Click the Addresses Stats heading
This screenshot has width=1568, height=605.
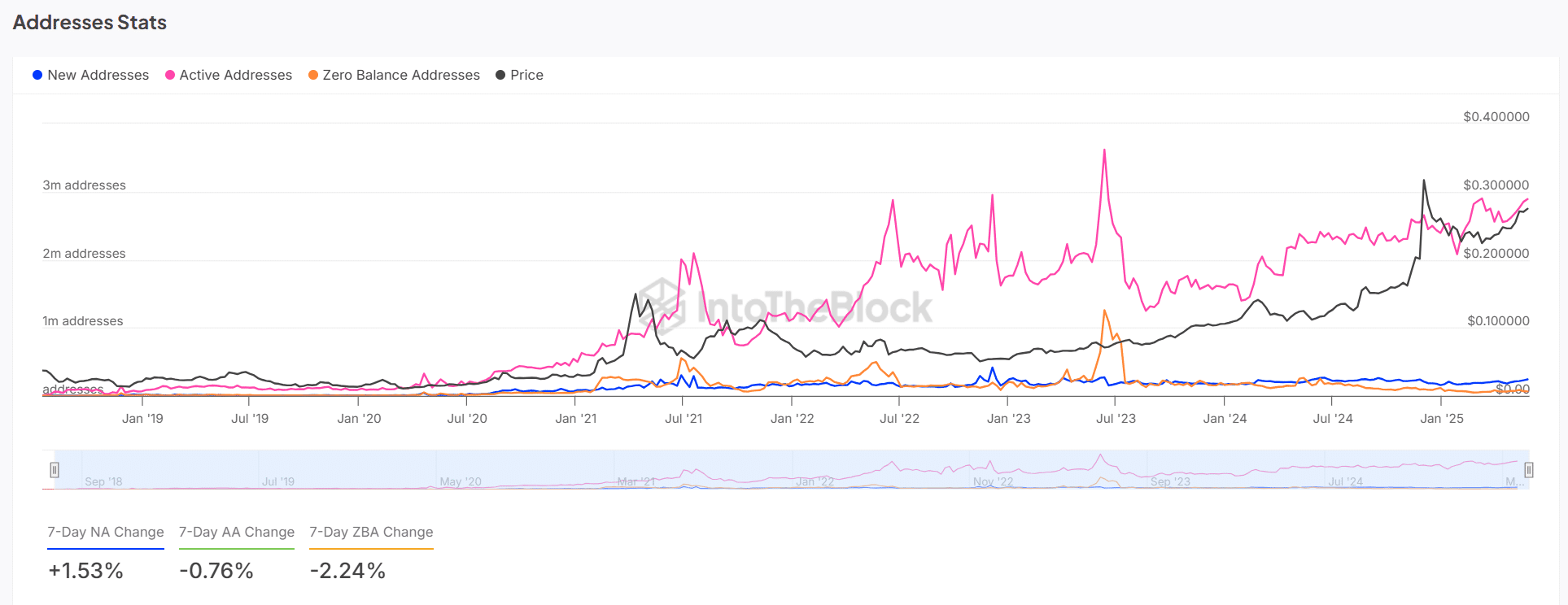[x=90, y=22]
